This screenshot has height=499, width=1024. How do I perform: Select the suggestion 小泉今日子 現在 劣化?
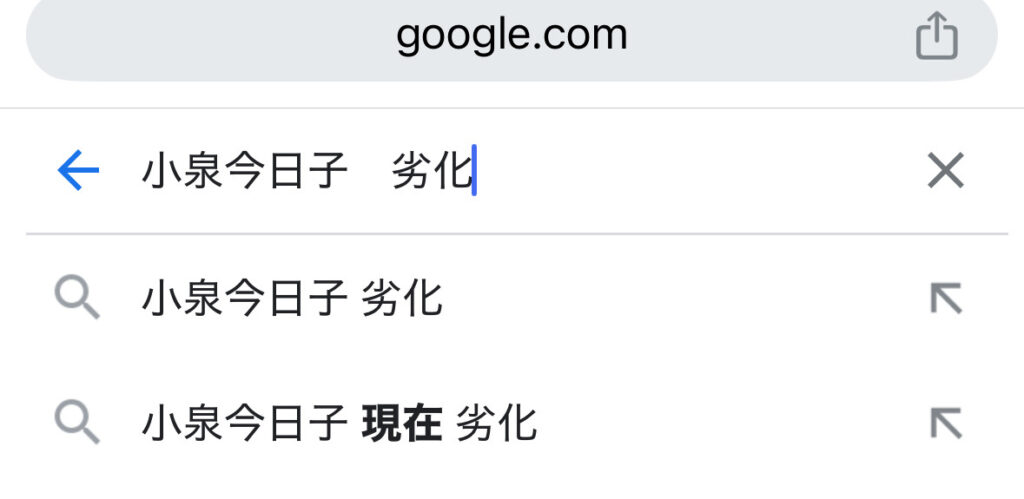click(x=512, y=423)
